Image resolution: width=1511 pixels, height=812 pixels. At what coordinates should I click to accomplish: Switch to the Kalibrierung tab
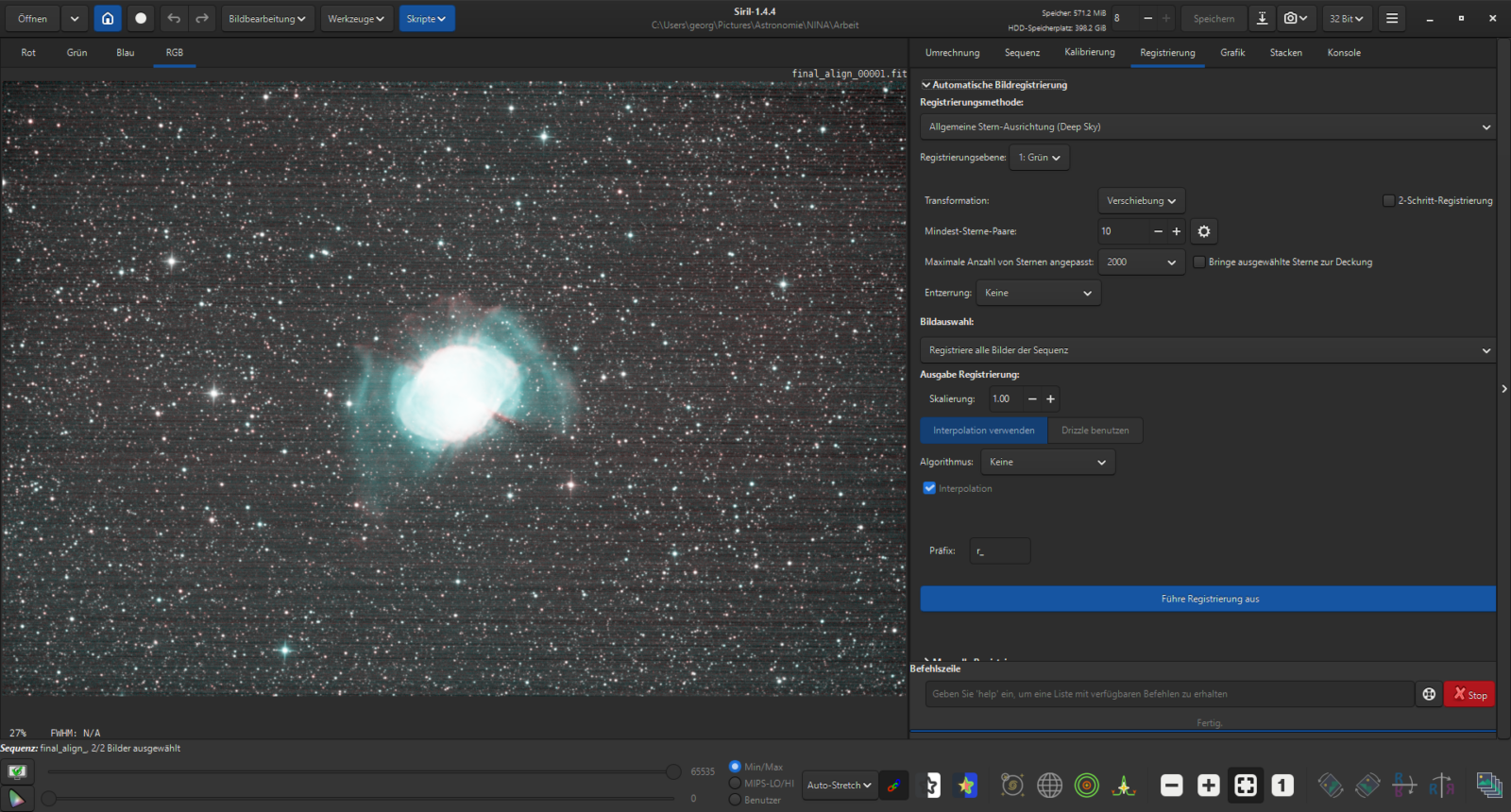[1090, 53]
